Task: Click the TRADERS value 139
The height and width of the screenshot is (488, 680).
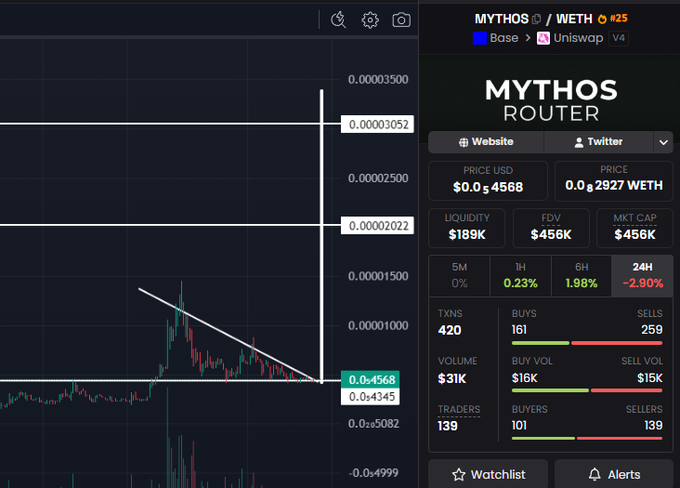Action: point(448,426)
